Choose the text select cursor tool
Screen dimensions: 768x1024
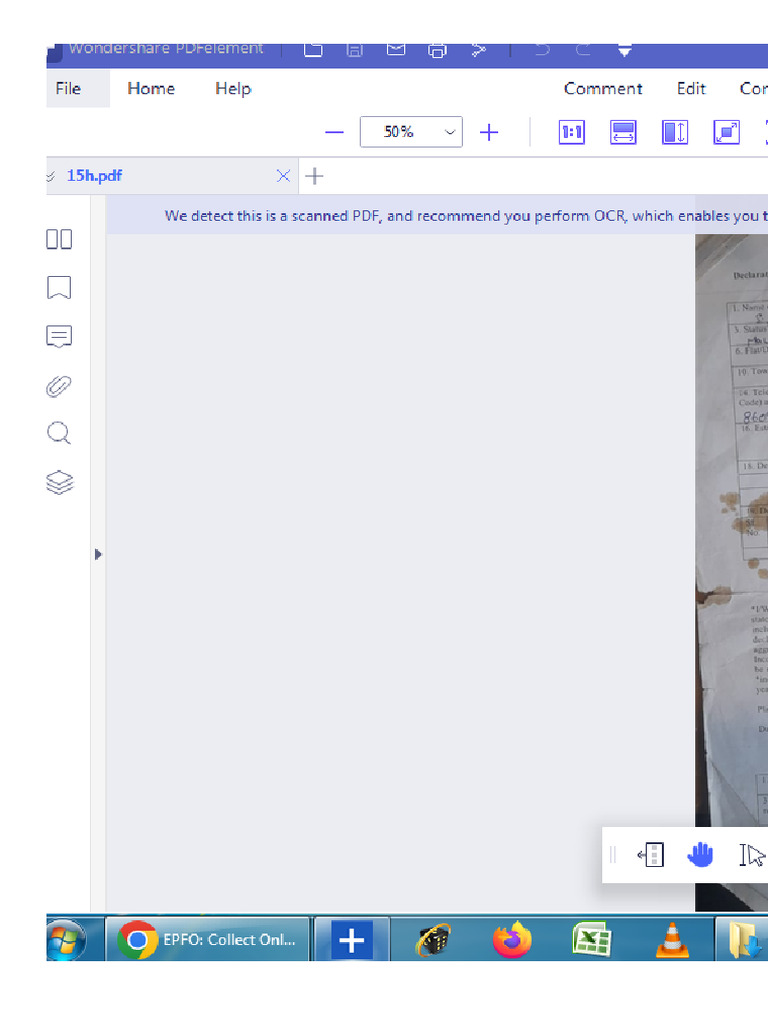point(752,854)
